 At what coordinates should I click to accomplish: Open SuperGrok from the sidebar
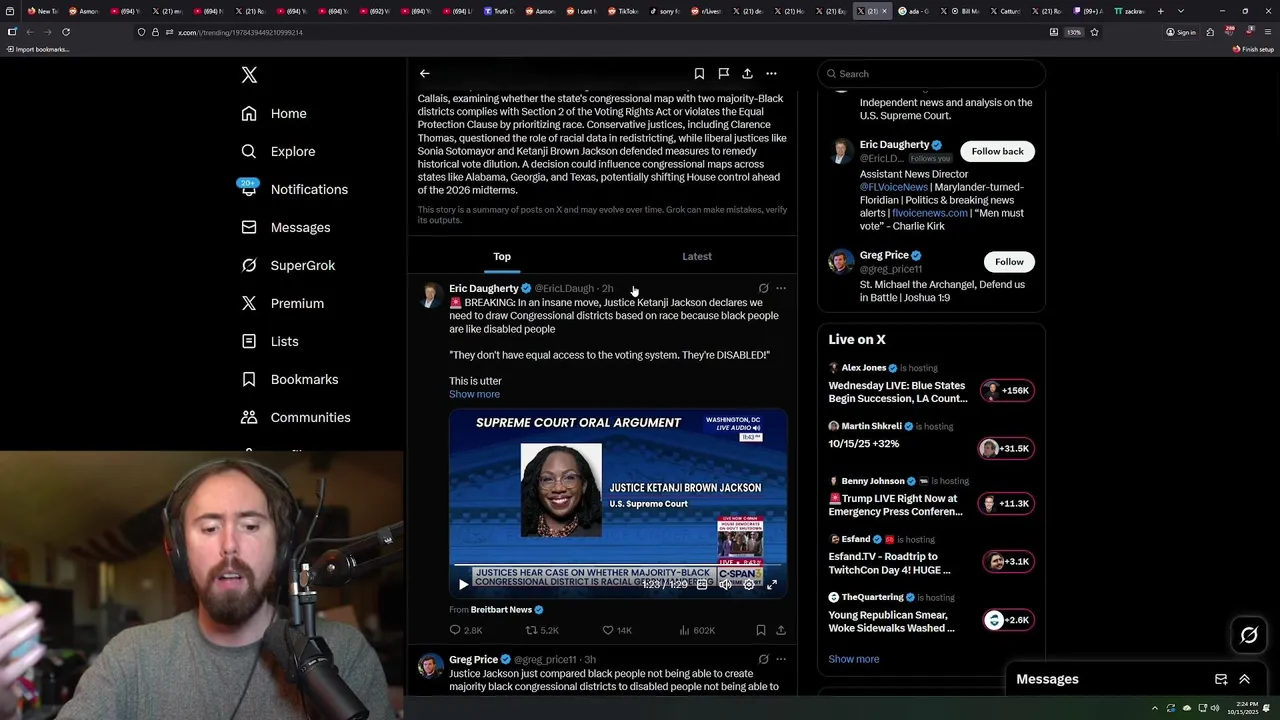pos(288,266)
